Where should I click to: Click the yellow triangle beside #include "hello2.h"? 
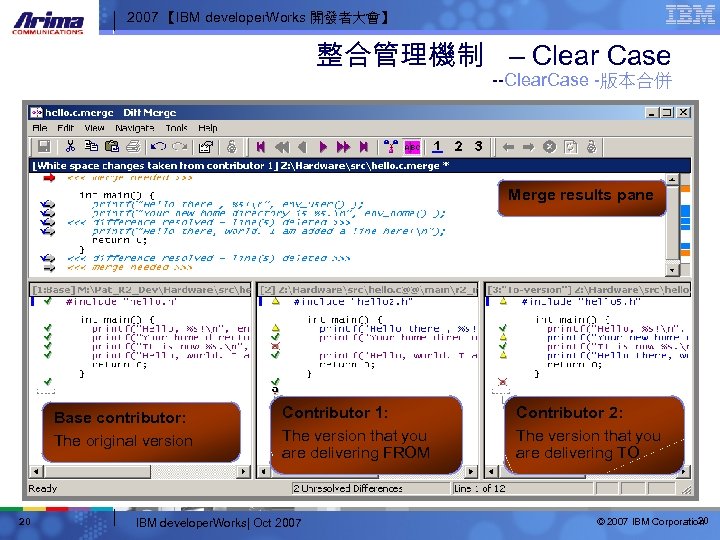(276, 301)
